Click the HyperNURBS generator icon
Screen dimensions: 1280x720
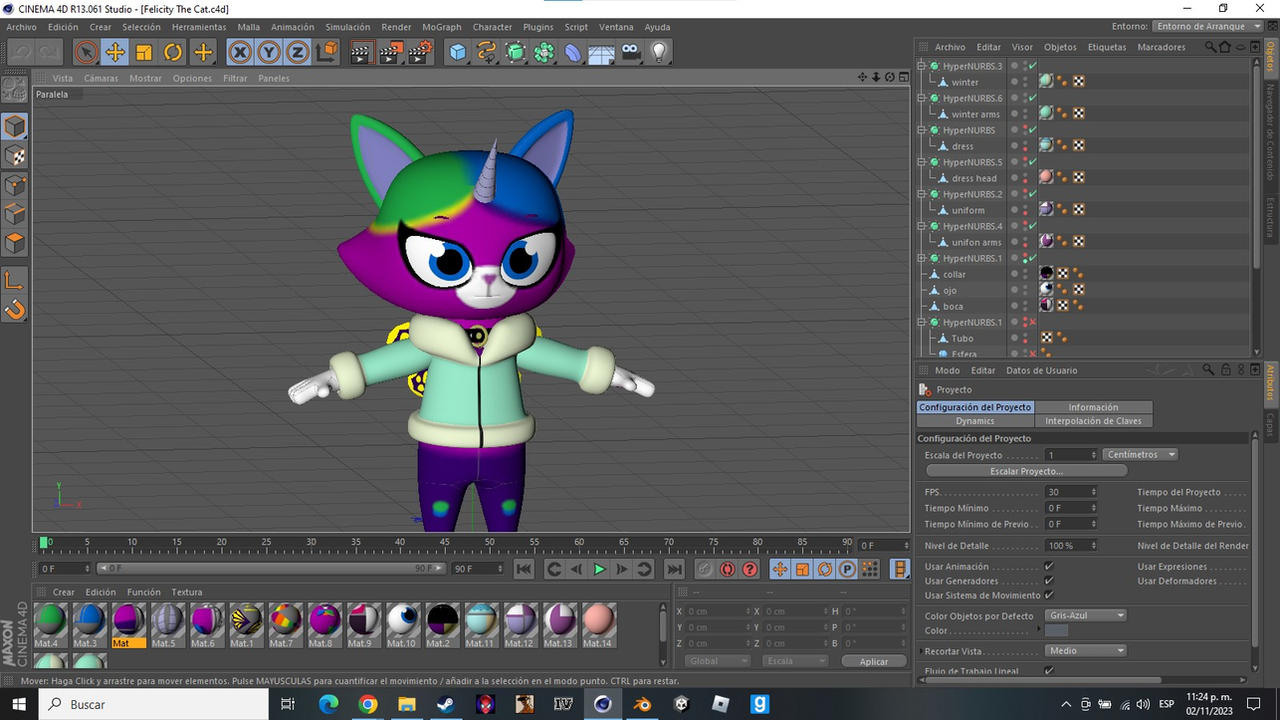click(515, 51)
